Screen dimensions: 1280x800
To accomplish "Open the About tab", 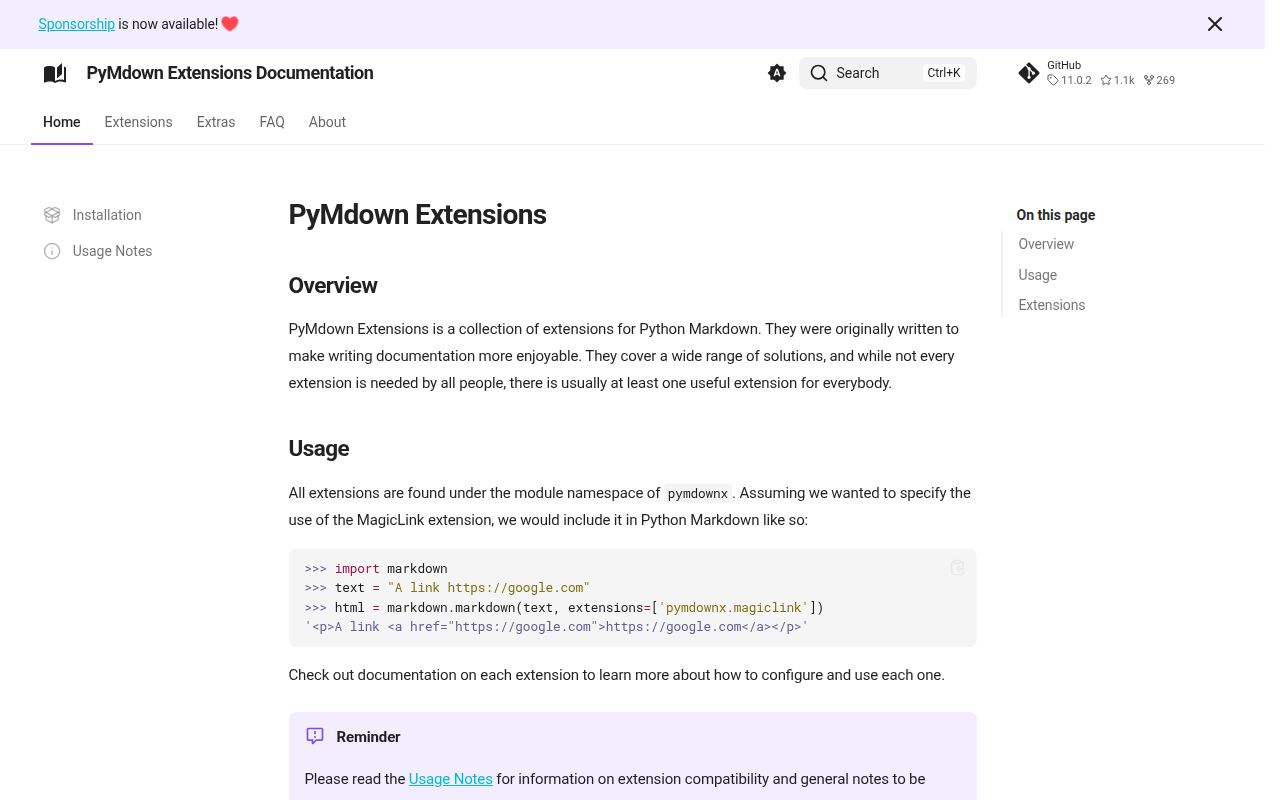I will pyautogui.click(x=327, y=122).
